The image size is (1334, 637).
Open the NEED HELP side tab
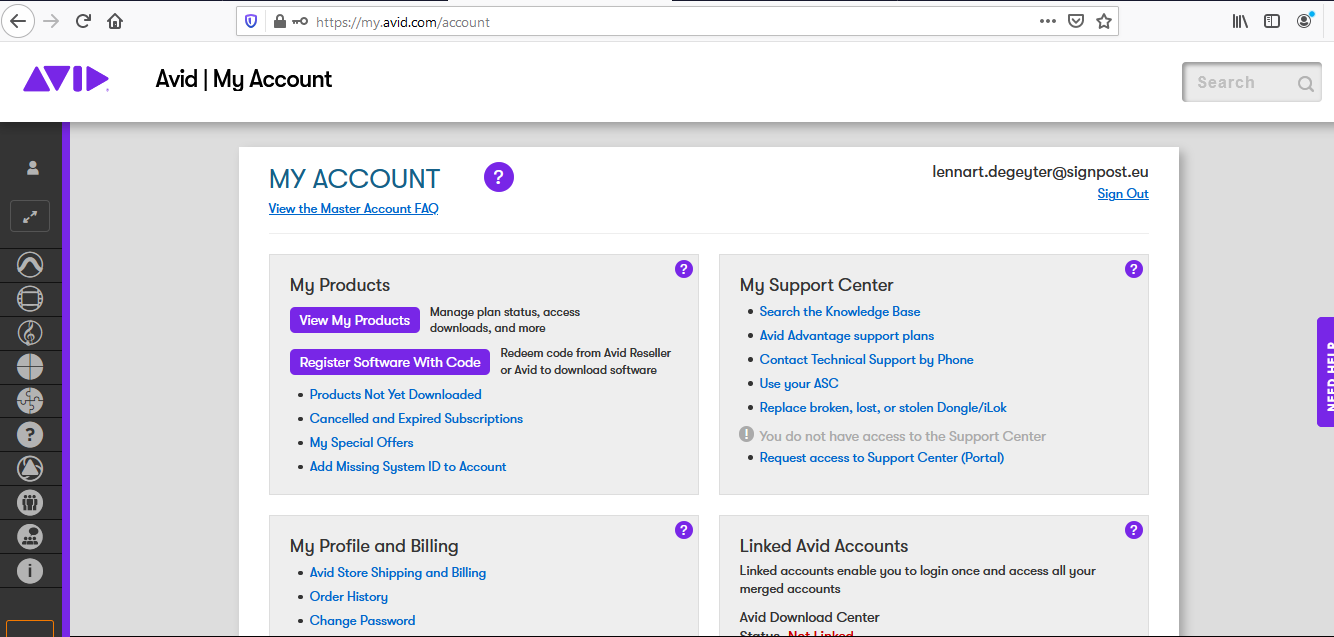point(1325,372)
